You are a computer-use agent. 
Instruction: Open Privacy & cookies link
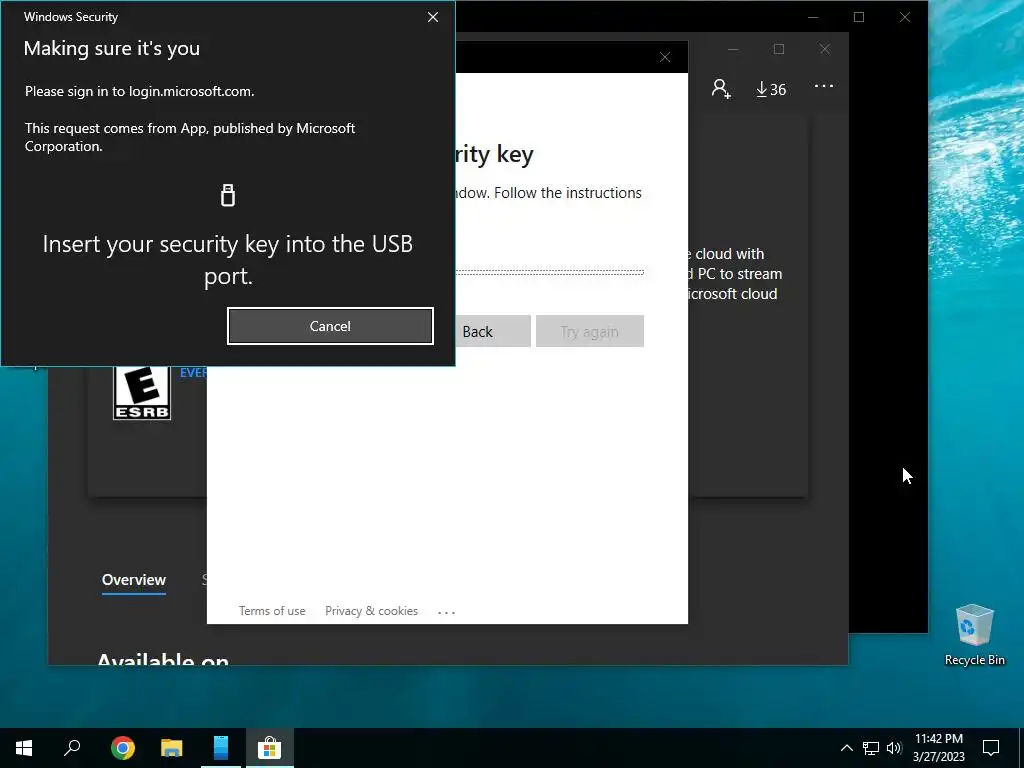372,611
